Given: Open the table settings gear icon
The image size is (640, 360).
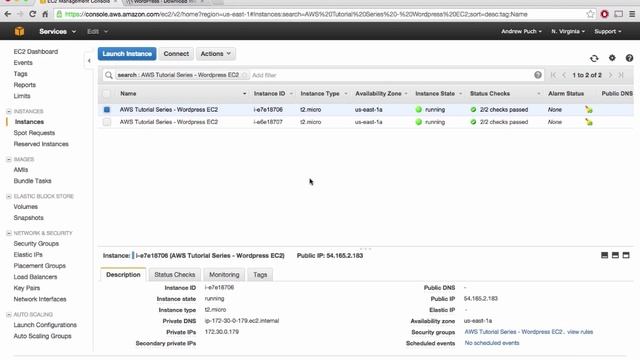Looking at the screenshot, I should (612, 58).
